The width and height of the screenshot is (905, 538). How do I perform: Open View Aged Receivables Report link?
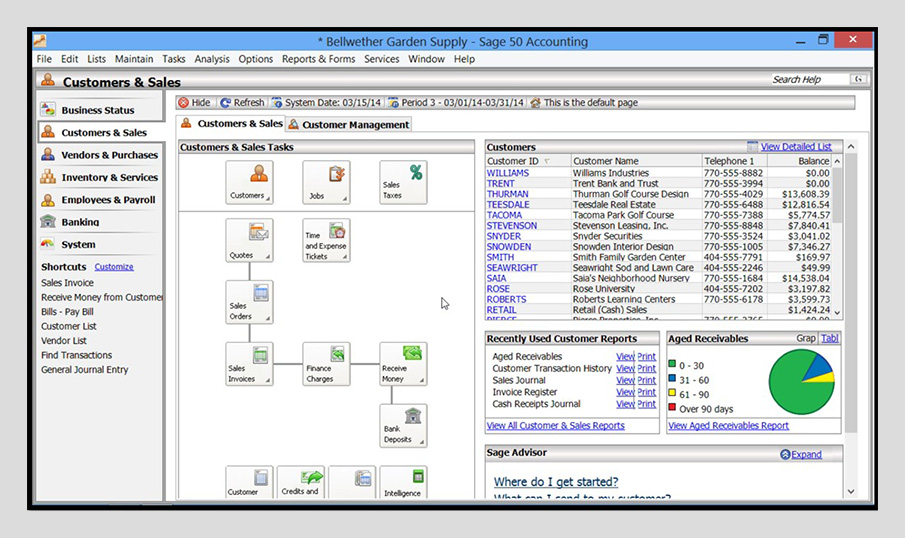coord(728,425)
